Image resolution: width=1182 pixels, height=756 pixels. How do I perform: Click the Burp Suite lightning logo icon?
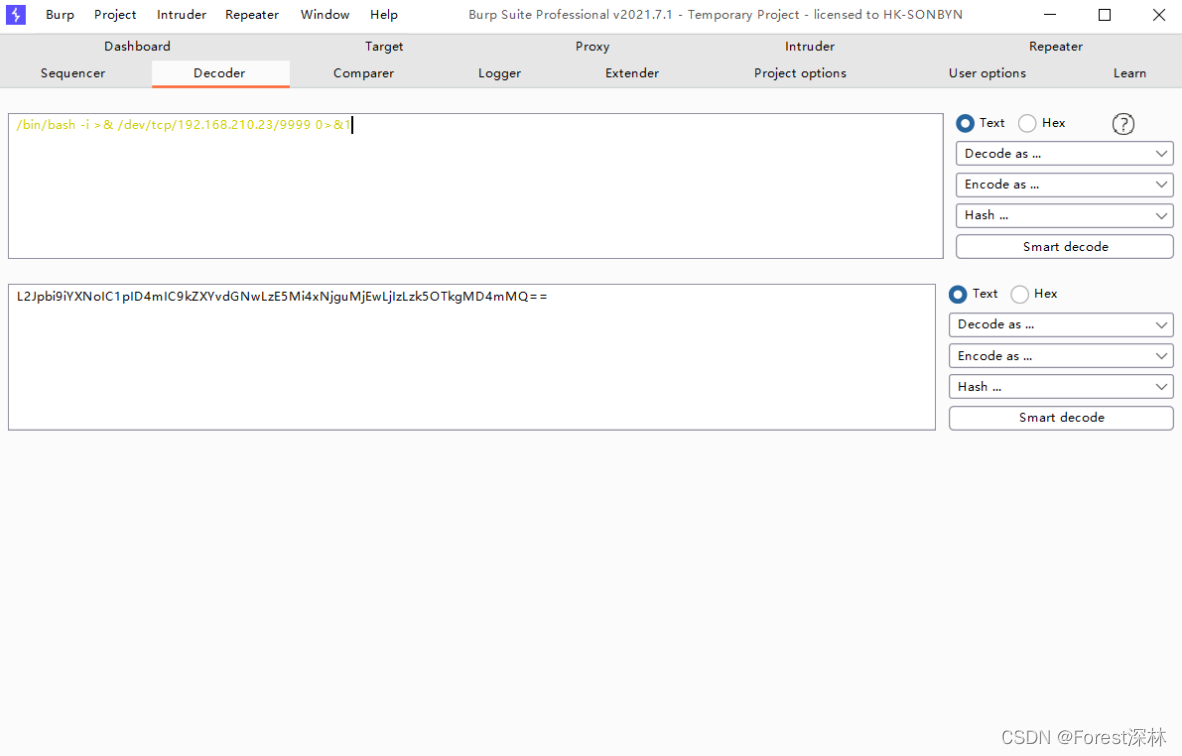[x=15, y=14]
